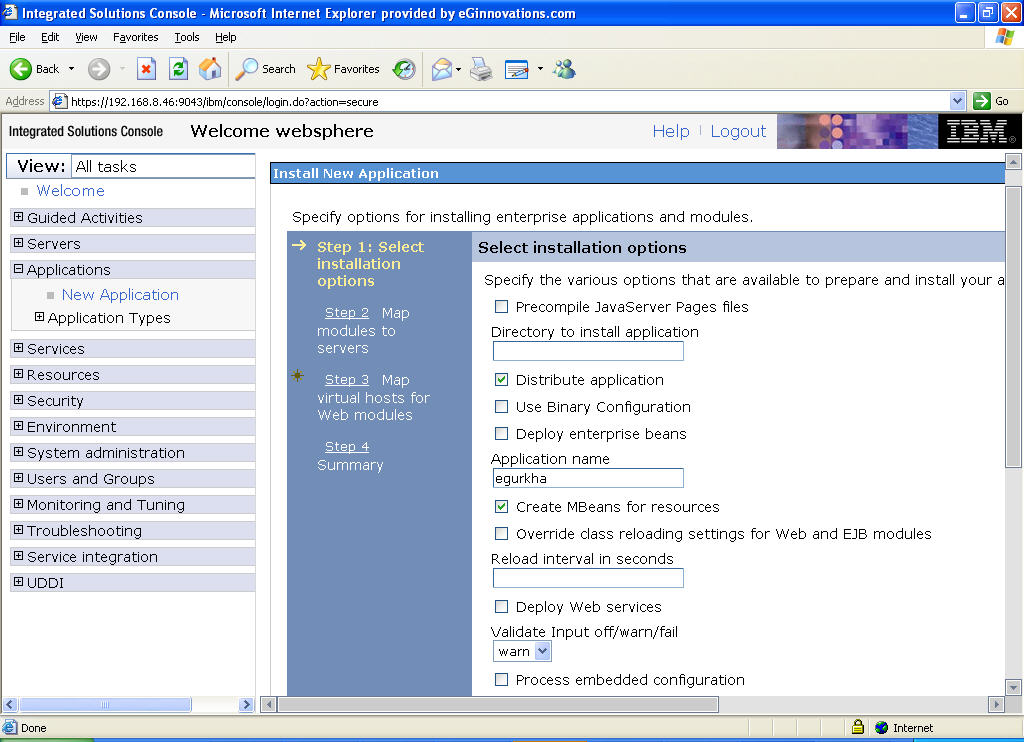1024x742 pixels.
Task: Click the padlock security icon in status bar
Action: pos(858,726)
